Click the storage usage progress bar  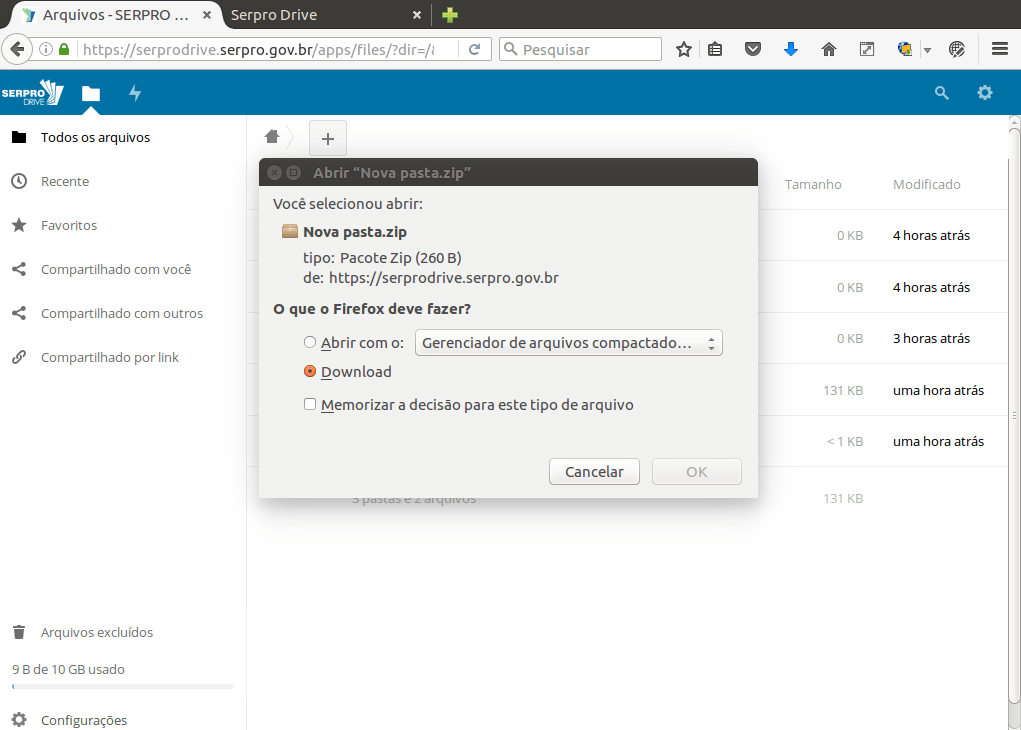[x=123, y=686]
